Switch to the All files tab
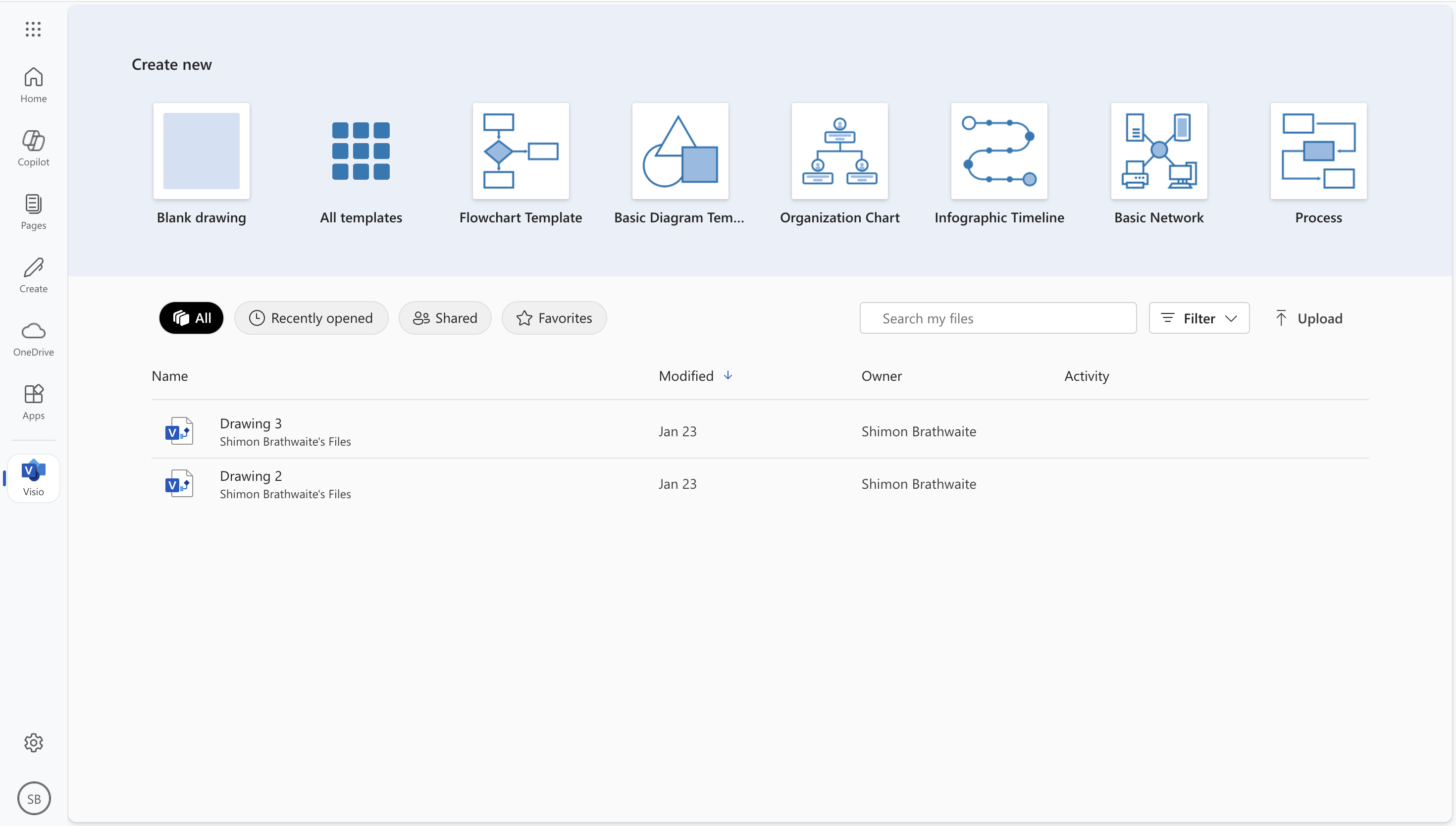Image resolution: width=1456 pixels, height=826 pixels. (191, 318)
